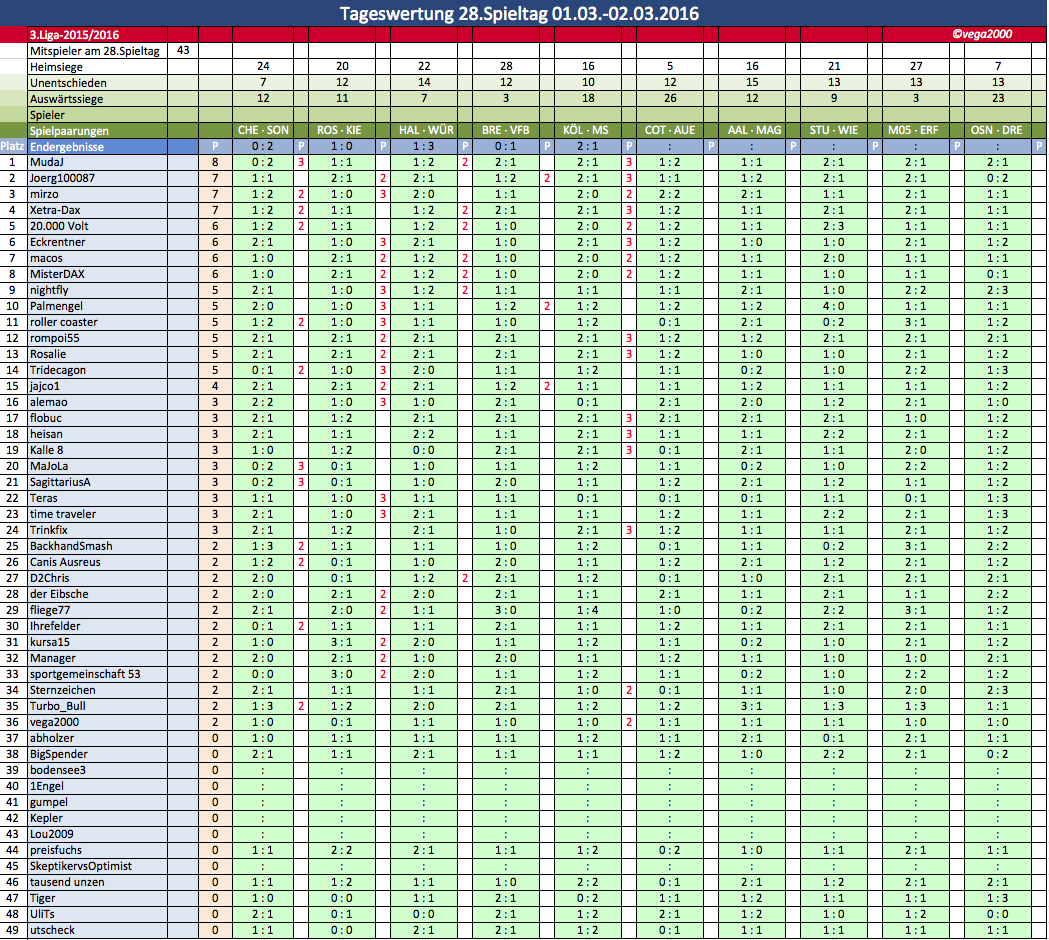The image size is (1049, 940).
Task: Select the BRE · VFB match header
Action: click(x=506, y=130)
